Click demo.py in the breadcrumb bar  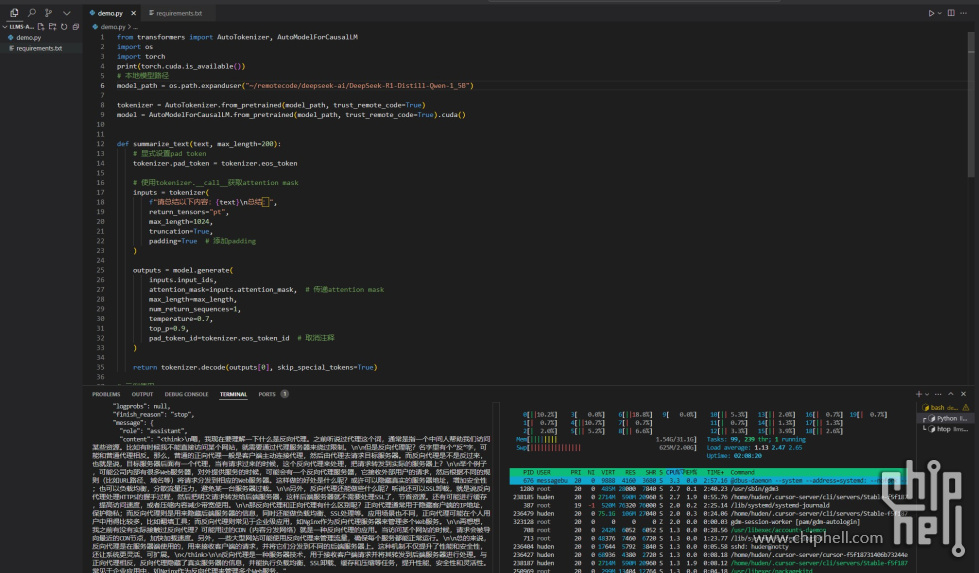tap(112, 27)
